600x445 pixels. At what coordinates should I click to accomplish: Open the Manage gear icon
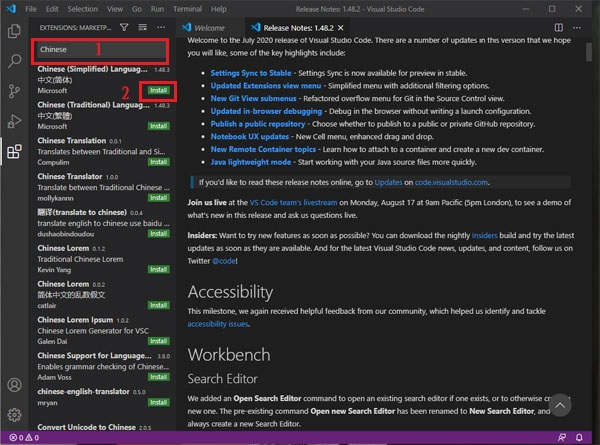point(15,415)
